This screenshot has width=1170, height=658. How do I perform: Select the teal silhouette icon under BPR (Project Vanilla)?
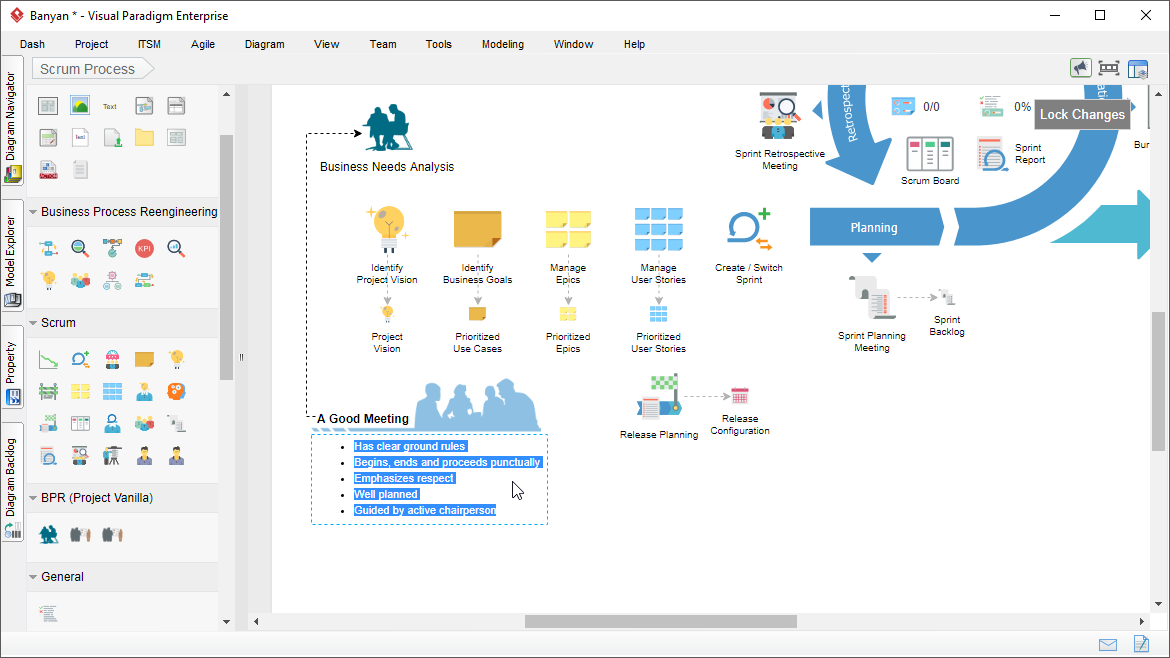point(49,534)
